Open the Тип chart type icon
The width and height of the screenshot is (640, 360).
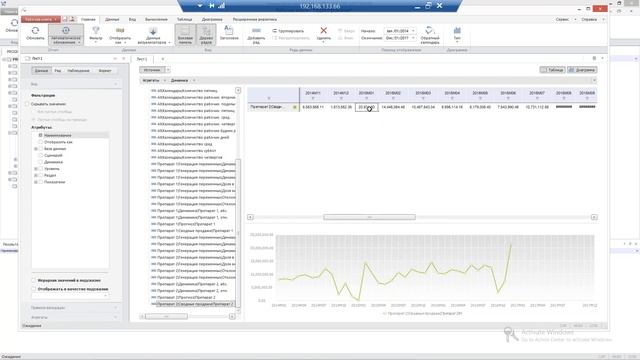click(x=457, y=31)
